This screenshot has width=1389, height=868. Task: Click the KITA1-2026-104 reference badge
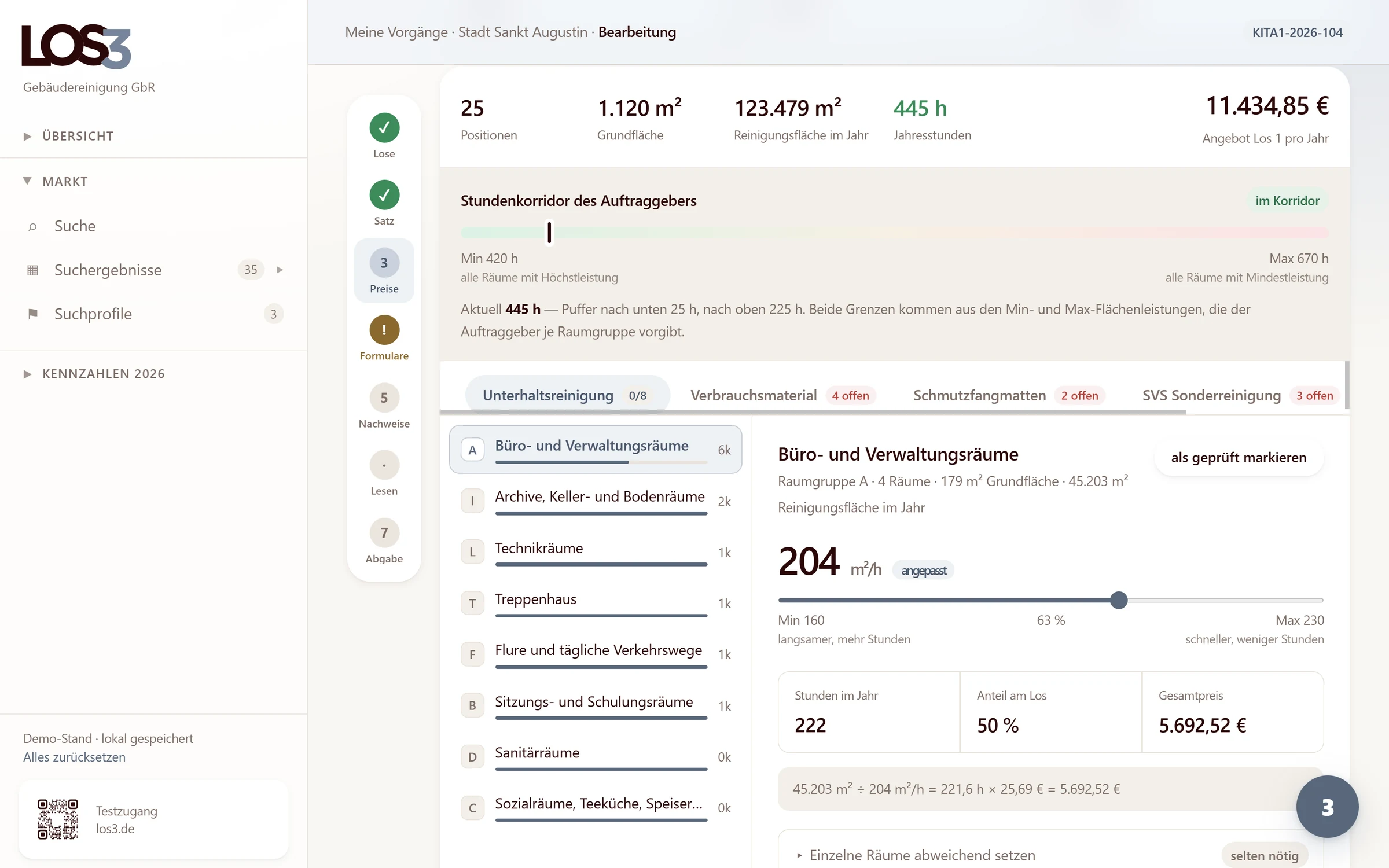(1298, 32)
